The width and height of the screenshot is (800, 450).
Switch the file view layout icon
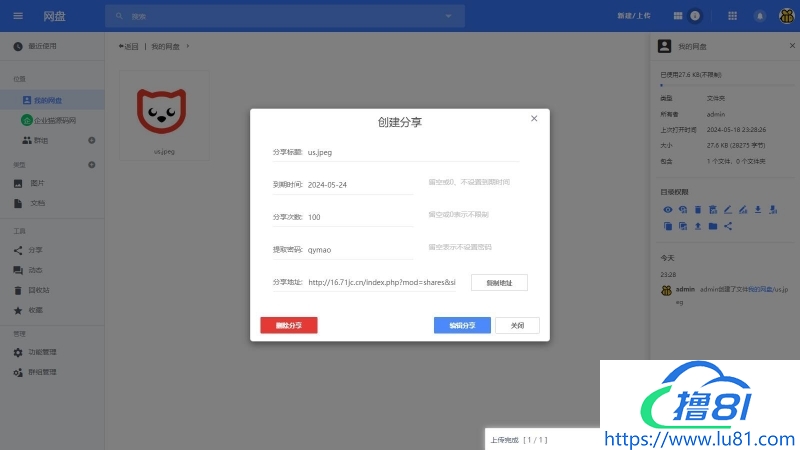point(678,16)
